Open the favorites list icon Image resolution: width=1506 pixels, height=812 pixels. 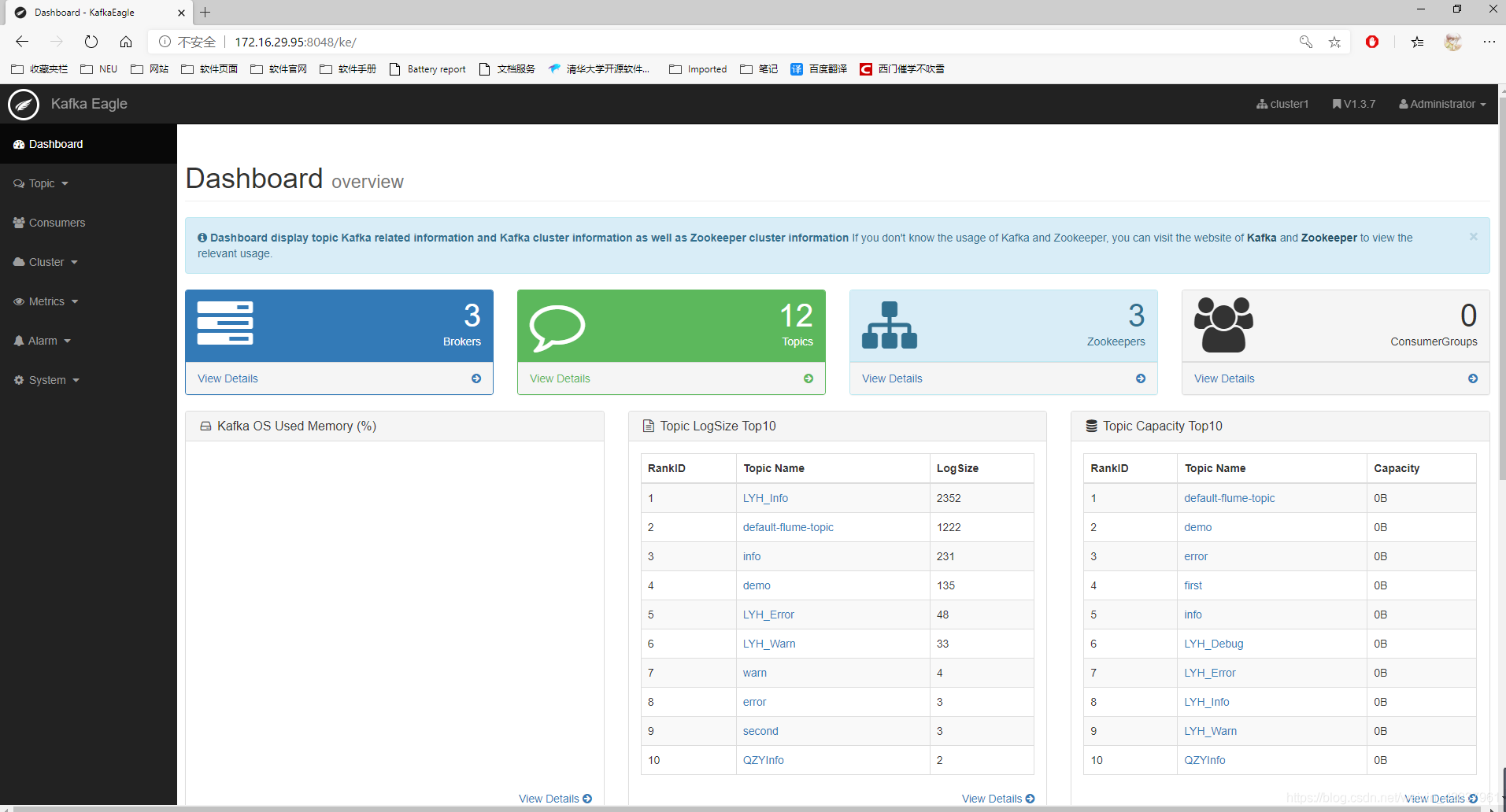point(1417,42)
